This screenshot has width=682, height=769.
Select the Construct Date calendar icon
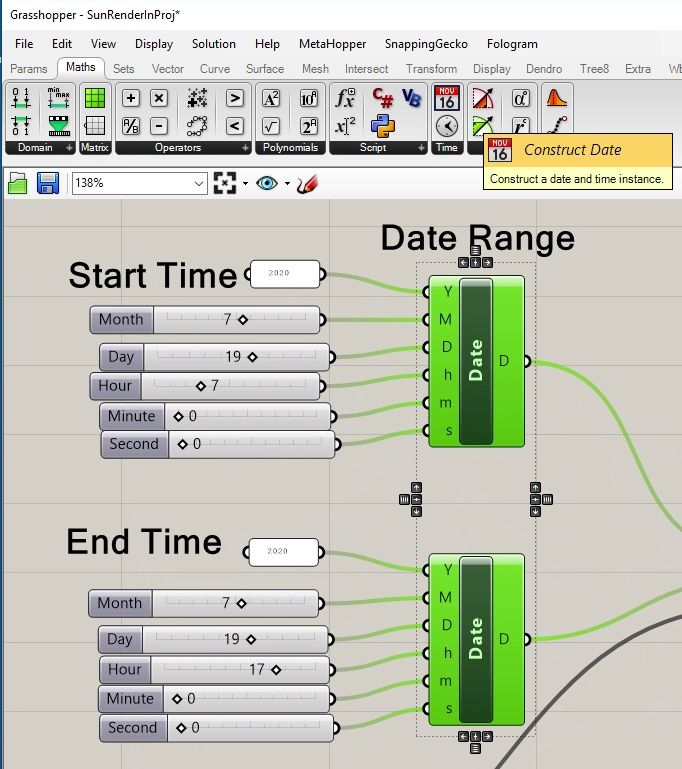coord(447,98)
